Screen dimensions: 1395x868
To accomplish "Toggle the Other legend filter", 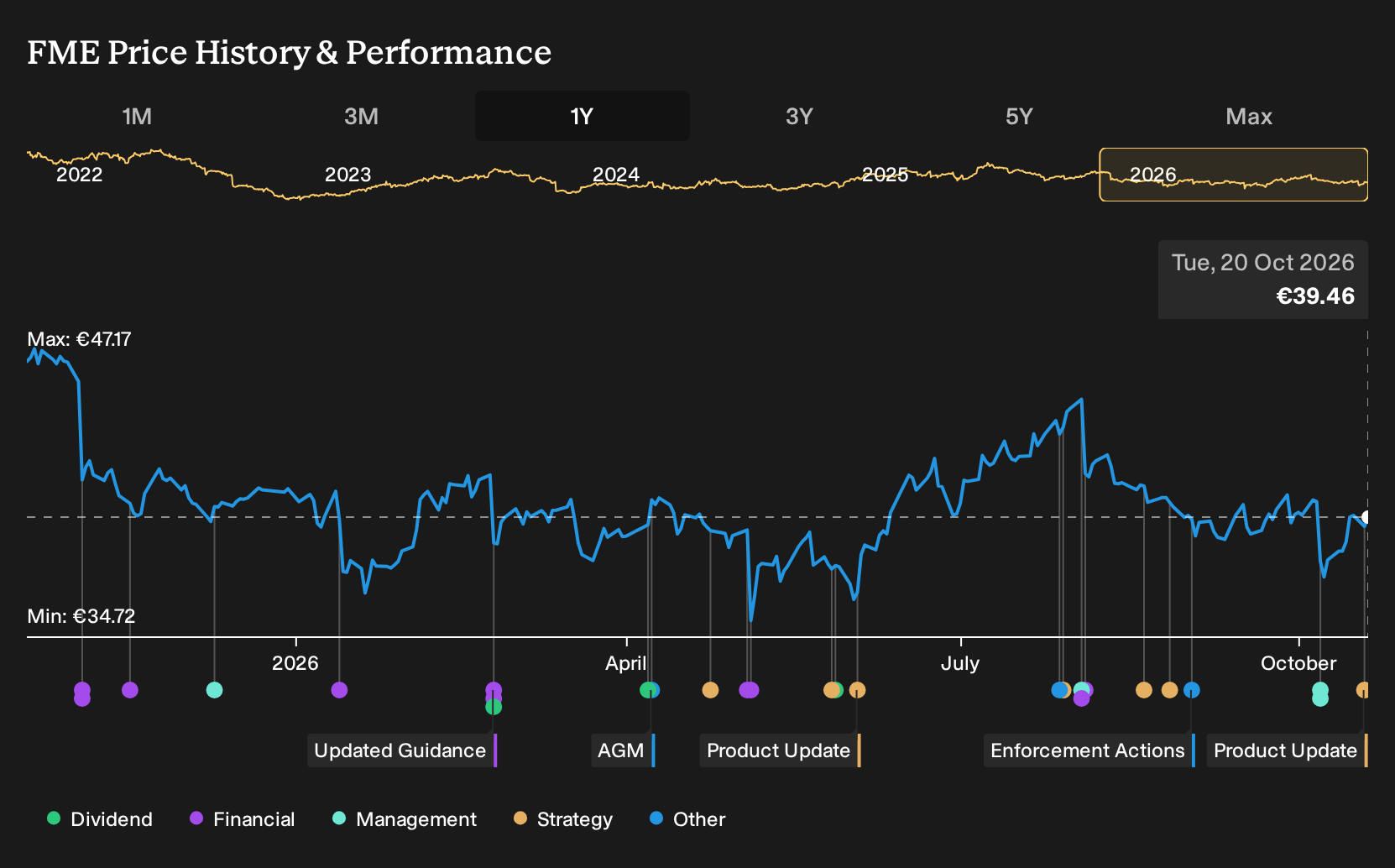I will tap(687, 819).
